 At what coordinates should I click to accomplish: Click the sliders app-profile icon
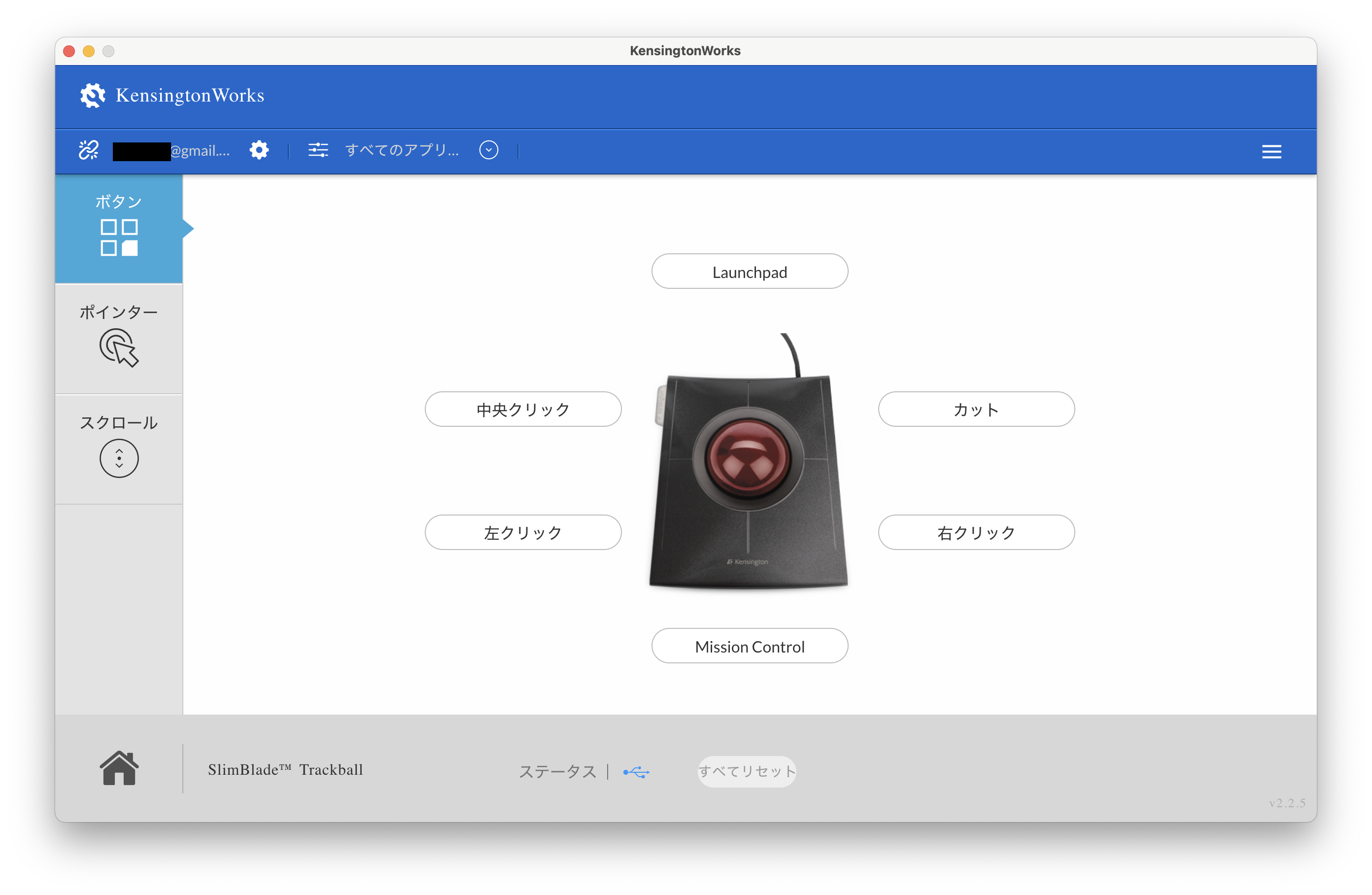coord(318,150)
